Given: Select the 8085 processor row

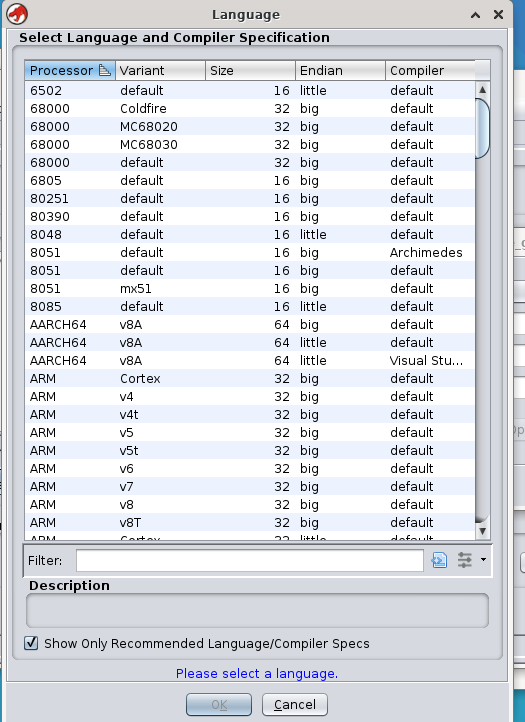Looking at the screenshot, I should pos(250,306).
